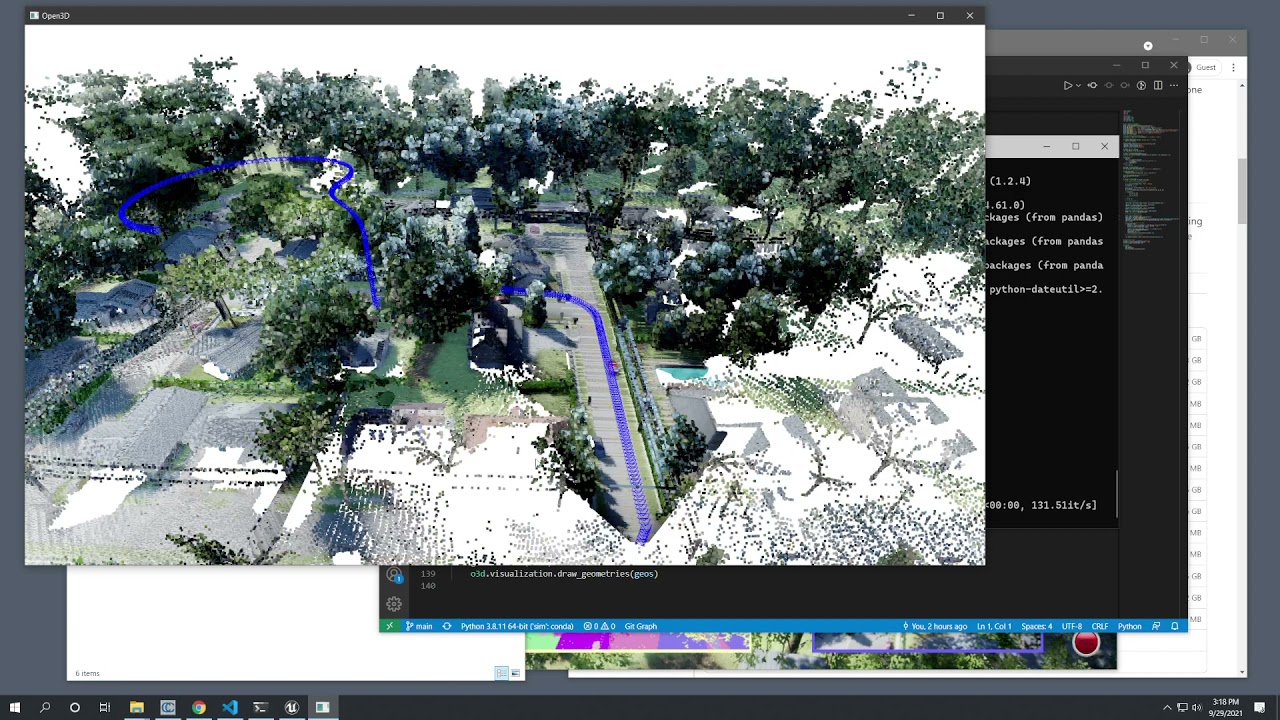
Task: Open VS Code Manage gear icon
Action: (394, 604)
